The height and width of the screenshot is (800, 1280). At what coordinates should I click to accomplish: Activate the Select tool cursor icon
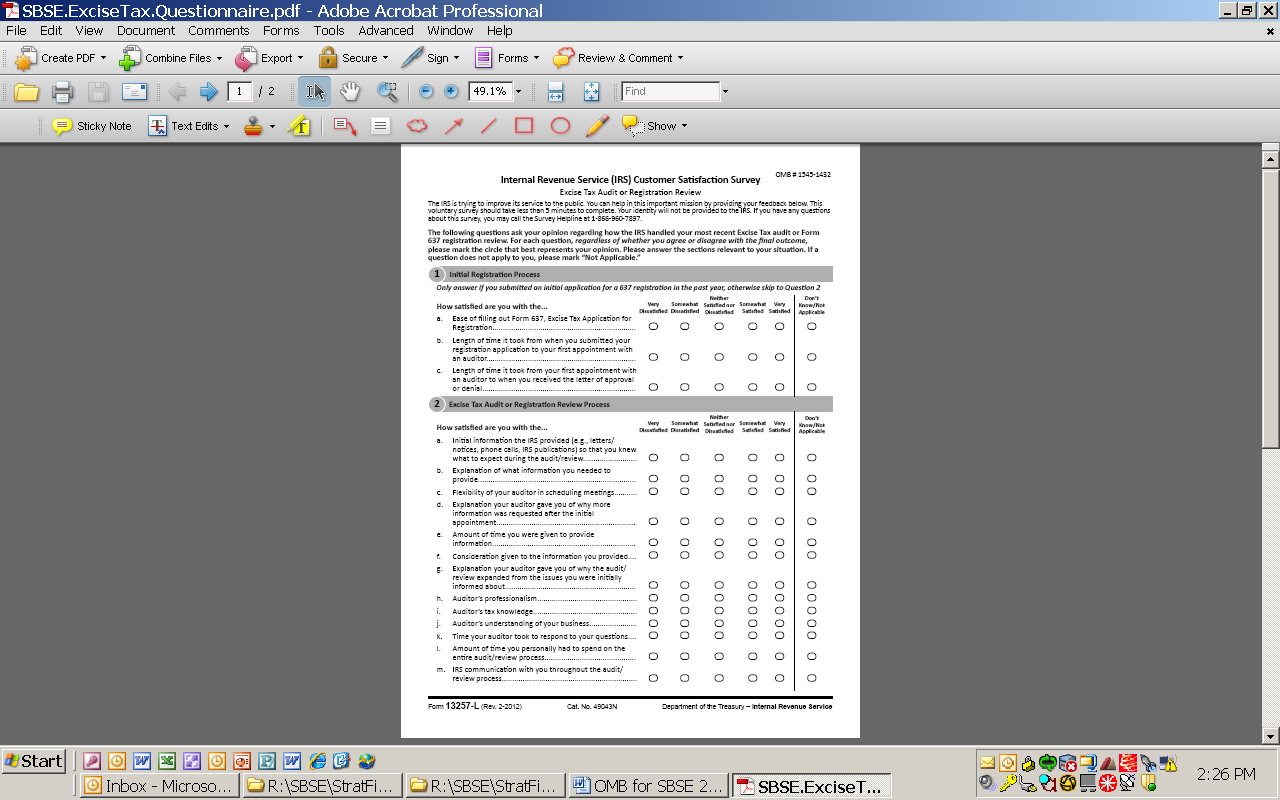pos(314,92)
